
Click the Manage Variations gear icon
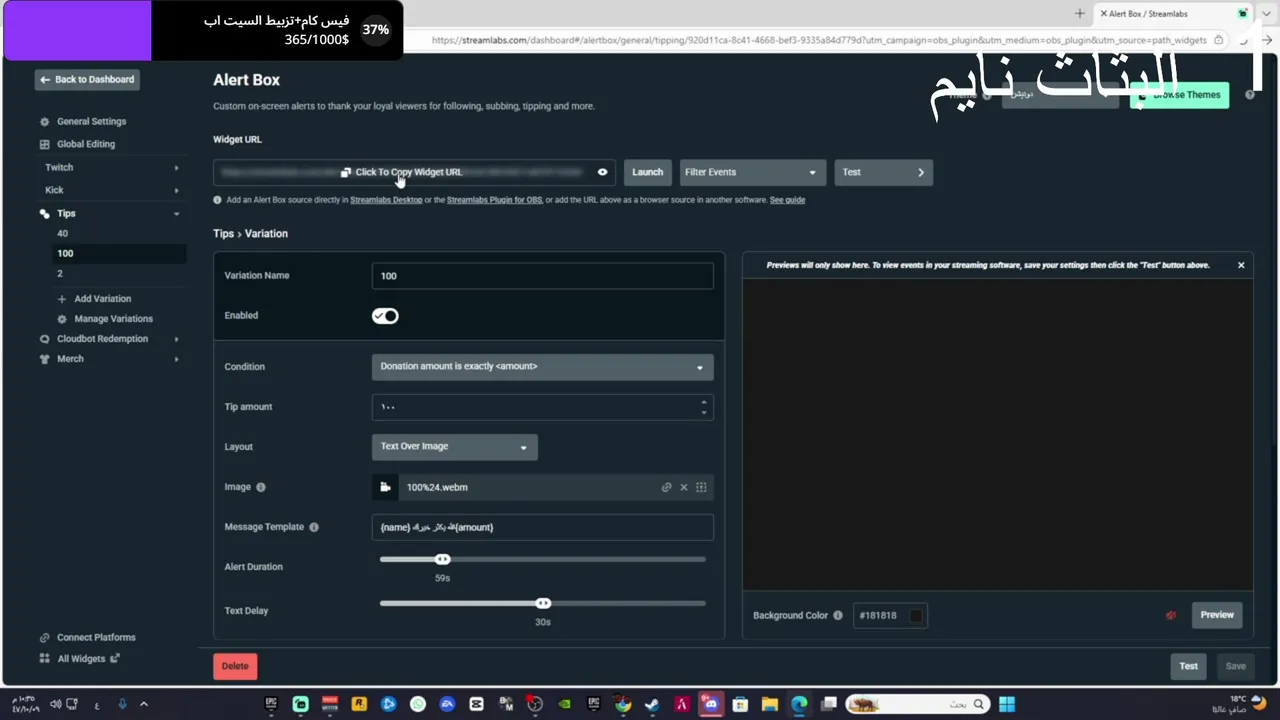pyautogui.click(x=62, y=319)
